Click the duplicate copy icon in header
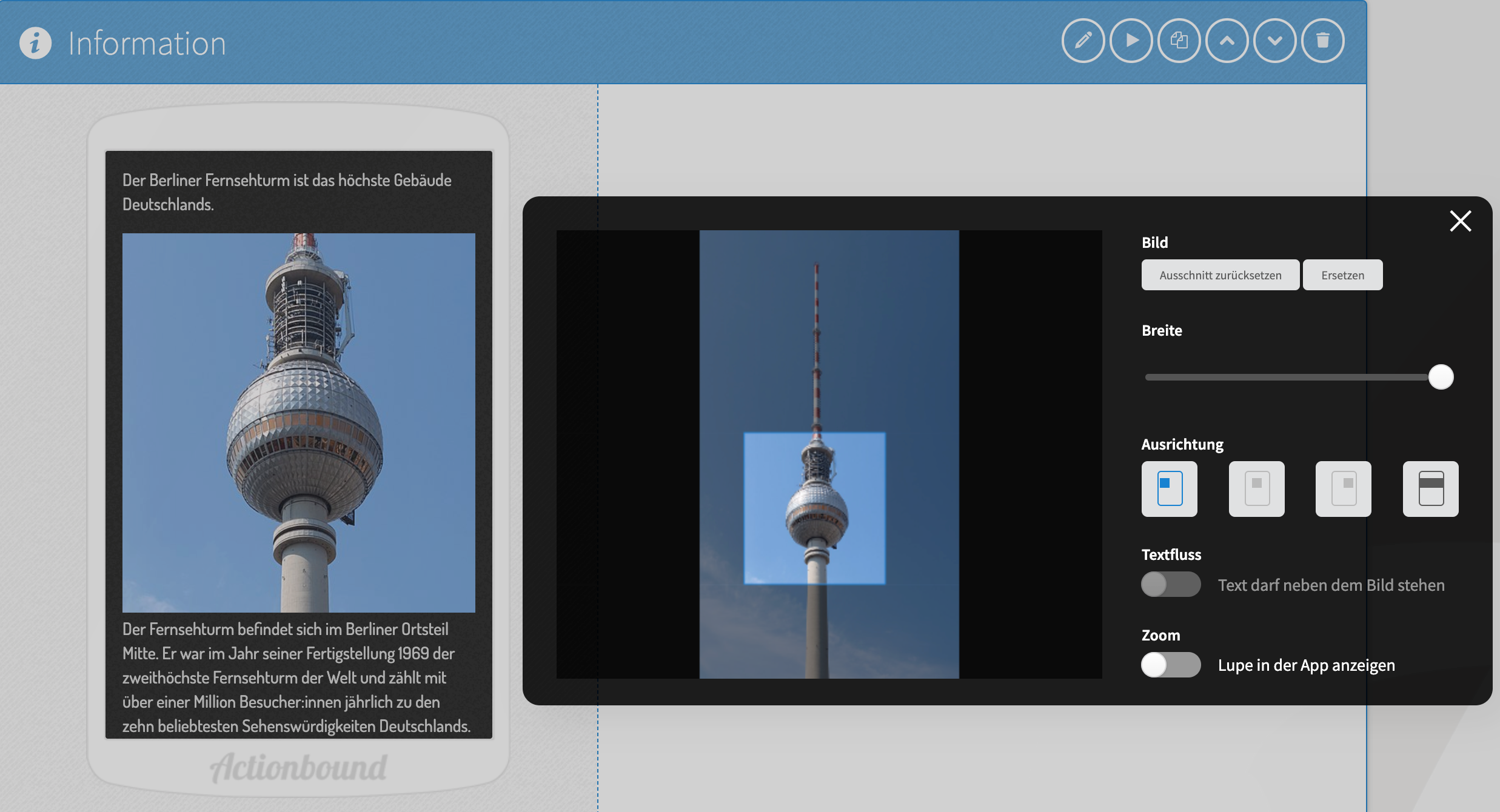The image size is (1500, 812). click(x=1179, y=41)
